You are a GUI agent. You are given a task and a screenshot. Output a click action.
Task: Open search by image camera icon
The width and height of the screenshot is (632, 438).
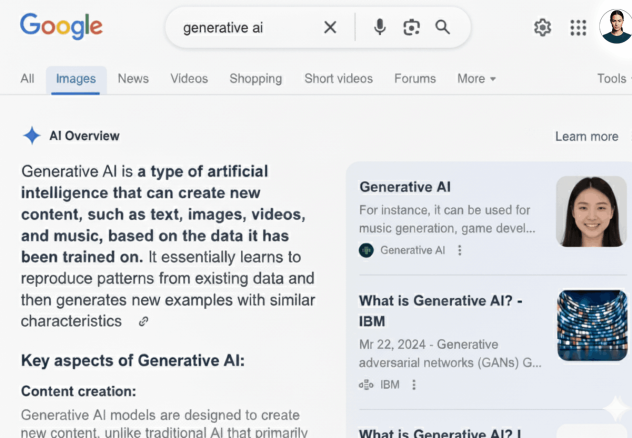[411, 28]
